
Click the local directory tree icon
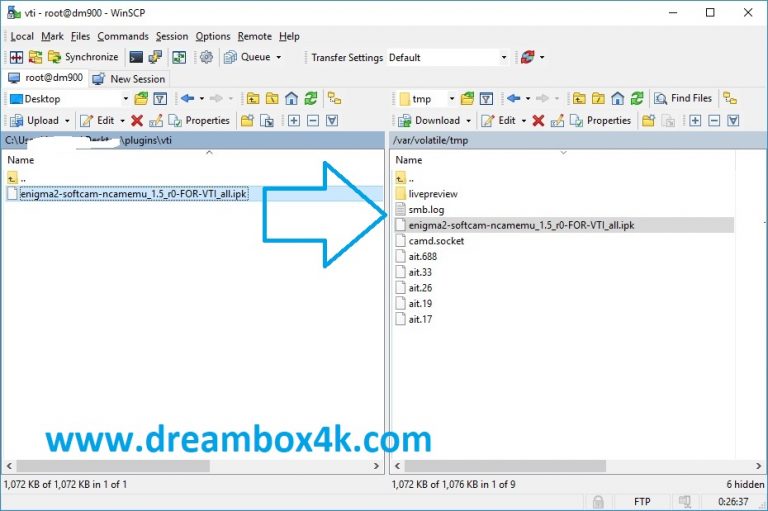click(x=335, y=99)
